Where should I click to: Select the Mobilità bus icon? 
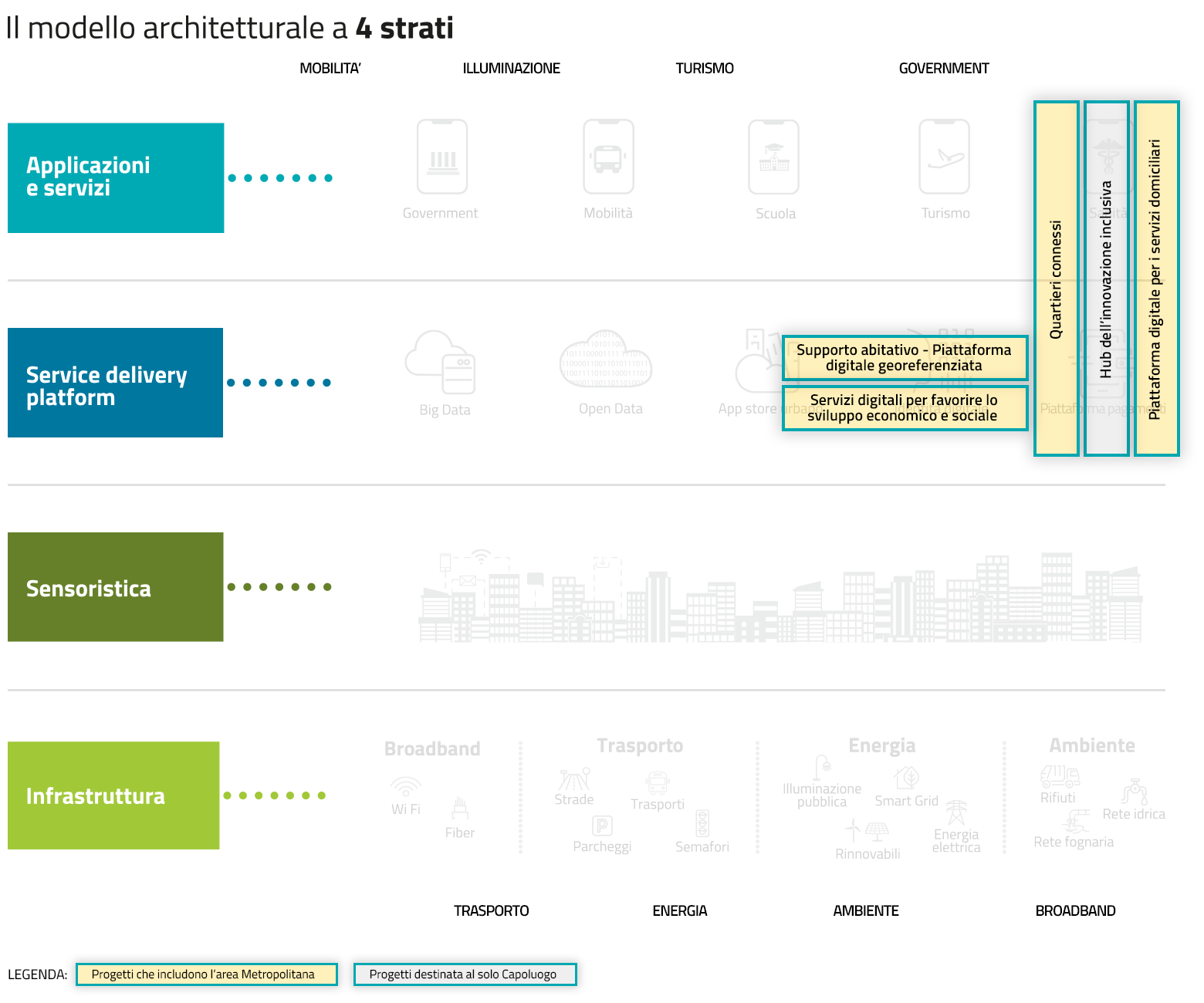coord(608,157)
